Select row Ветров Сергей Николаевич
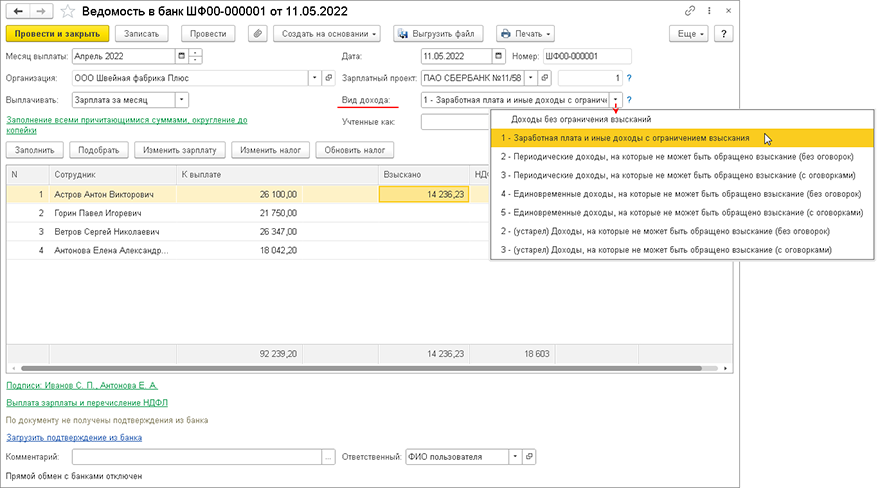The width and height of the screenshot is (880, 488). tap(248, 232)
